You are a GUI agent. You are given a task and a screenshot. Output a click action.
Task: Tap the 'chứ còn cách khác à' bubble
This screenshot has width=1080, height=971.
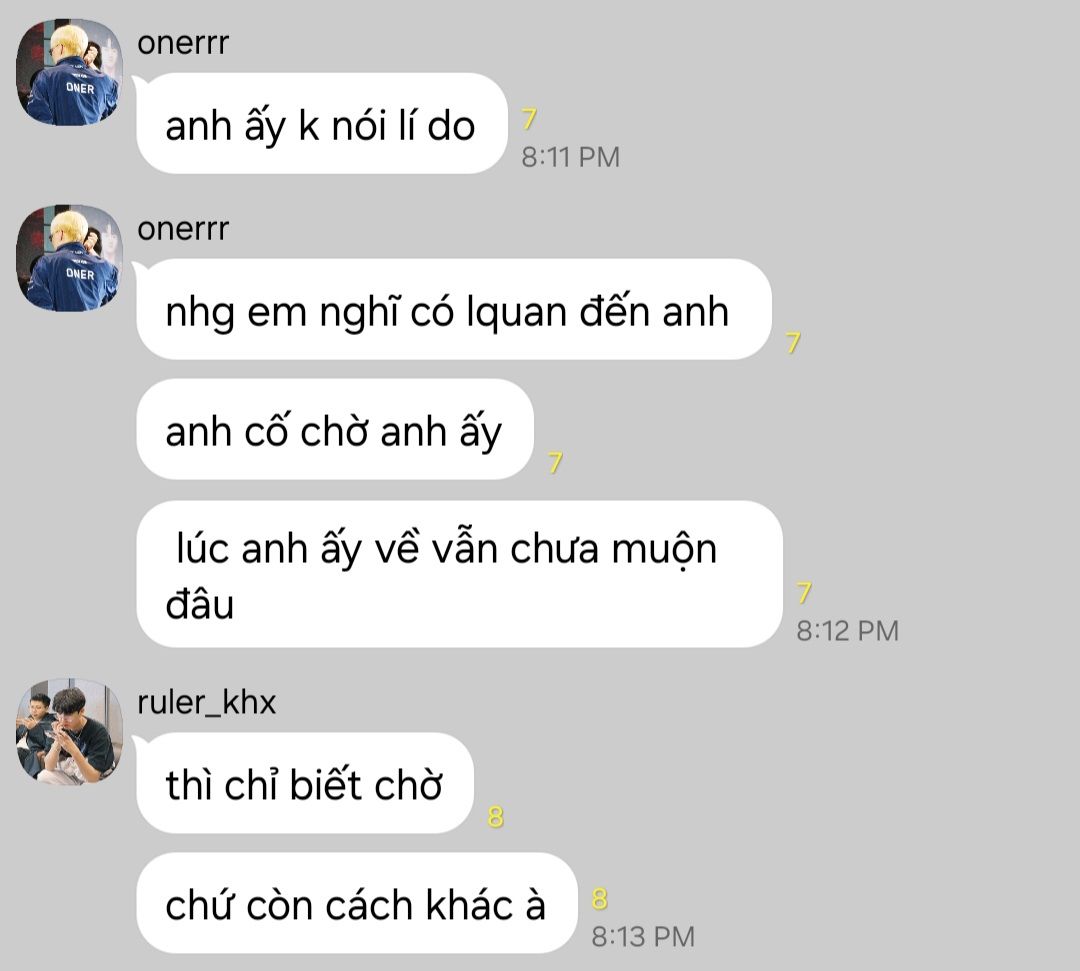coord(357,903)
